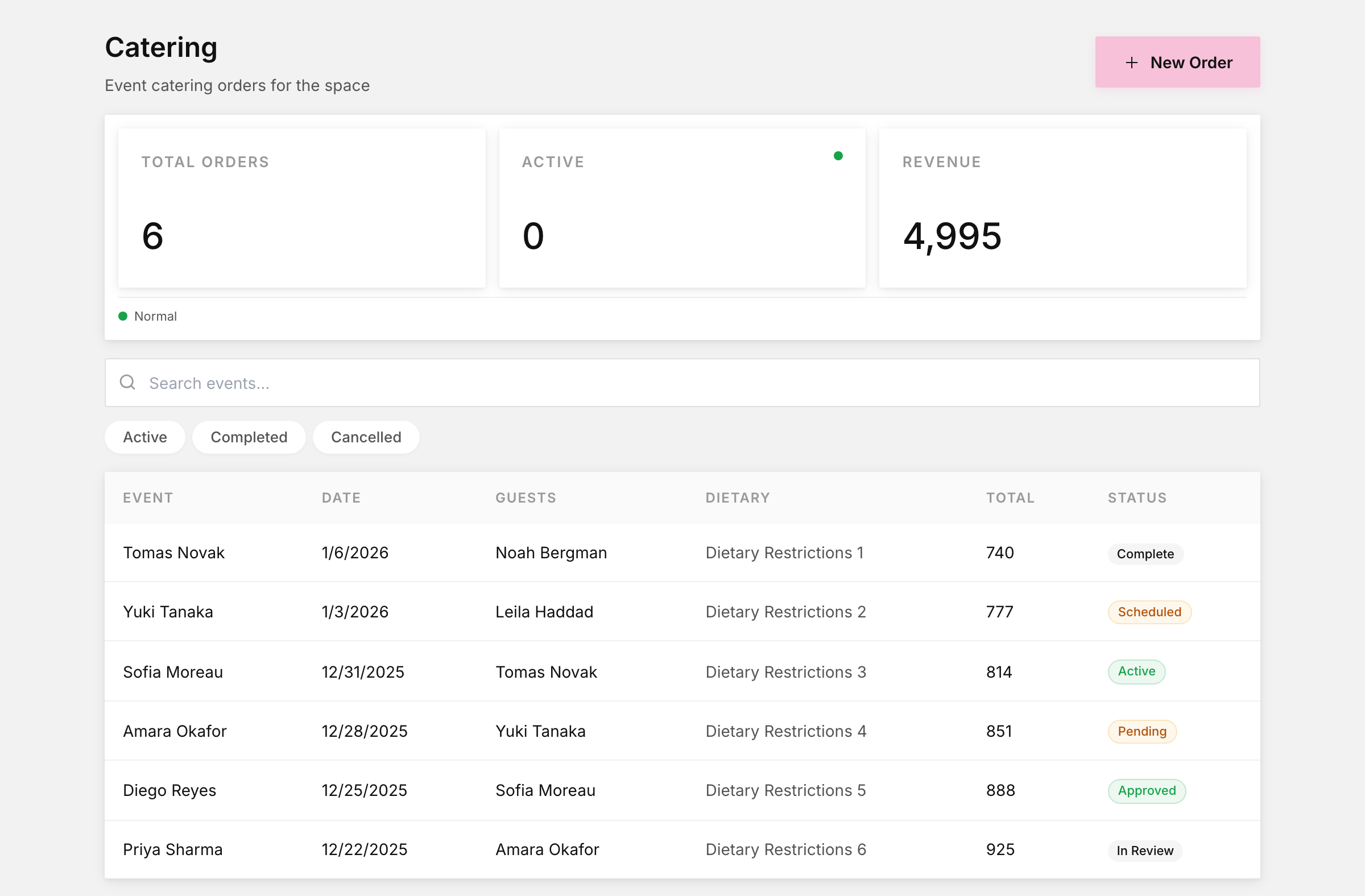The image size is (1365, 896).
Task: Sort by the EVENT column header
Action: [148, 497]
